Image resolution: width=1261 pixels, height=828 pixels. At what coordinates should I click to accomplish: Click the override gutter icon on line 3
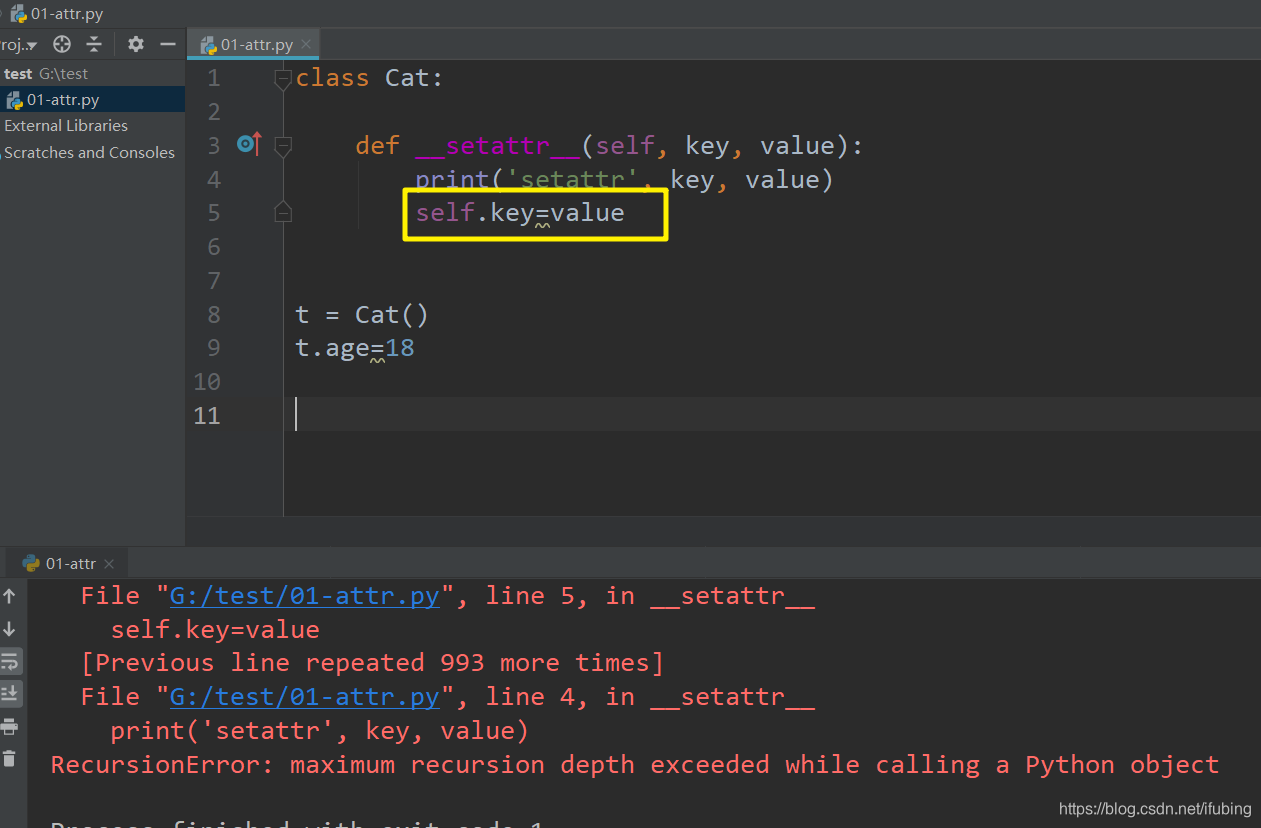249,145
